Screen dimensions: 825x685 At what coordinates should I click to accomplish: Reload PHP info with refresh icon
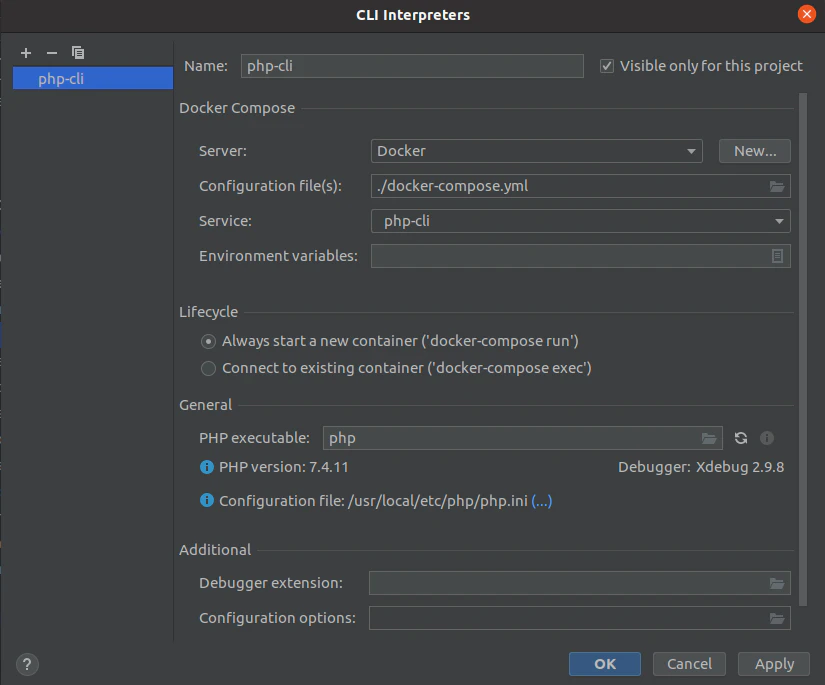741,438
